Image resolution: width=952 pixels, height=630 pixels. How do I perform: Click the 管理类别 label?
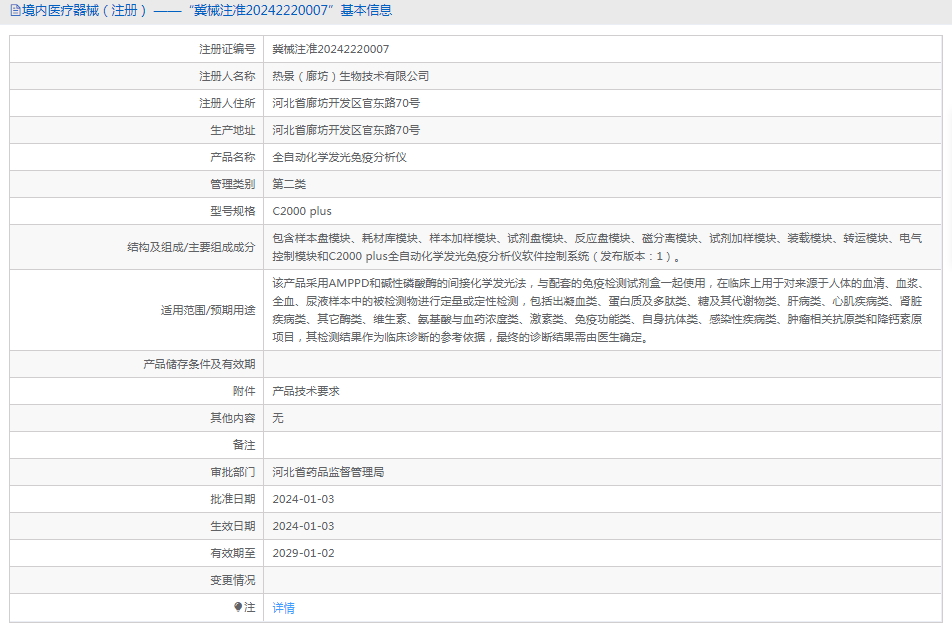coord(233,184)
